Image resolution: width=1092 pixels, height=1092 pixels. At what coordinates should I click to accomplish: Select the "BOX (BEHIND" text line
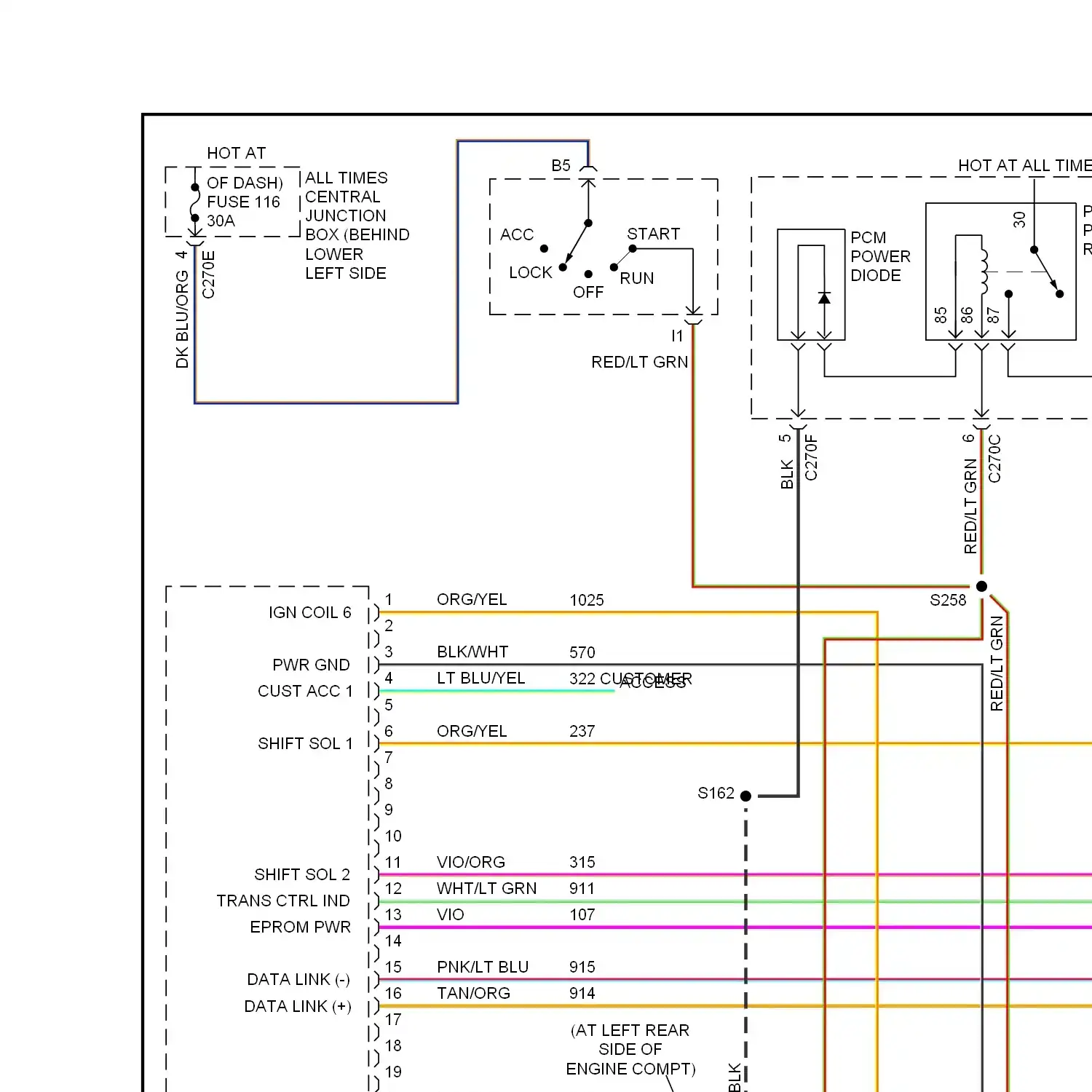point(357,234)
